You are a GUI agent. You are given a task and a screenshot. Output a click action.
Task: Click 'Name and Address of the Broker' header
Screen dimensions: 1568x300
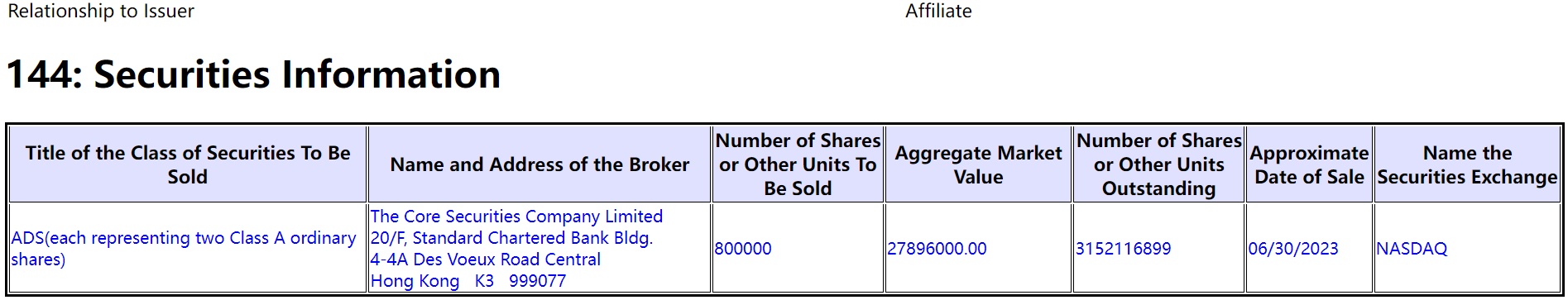point(539,164)
